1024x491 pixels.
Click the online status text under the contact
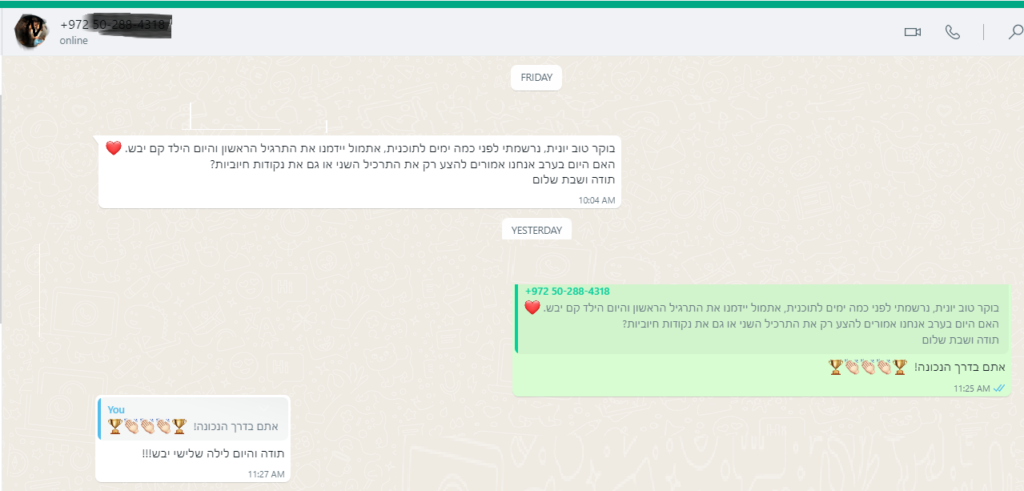coord(74,40)
